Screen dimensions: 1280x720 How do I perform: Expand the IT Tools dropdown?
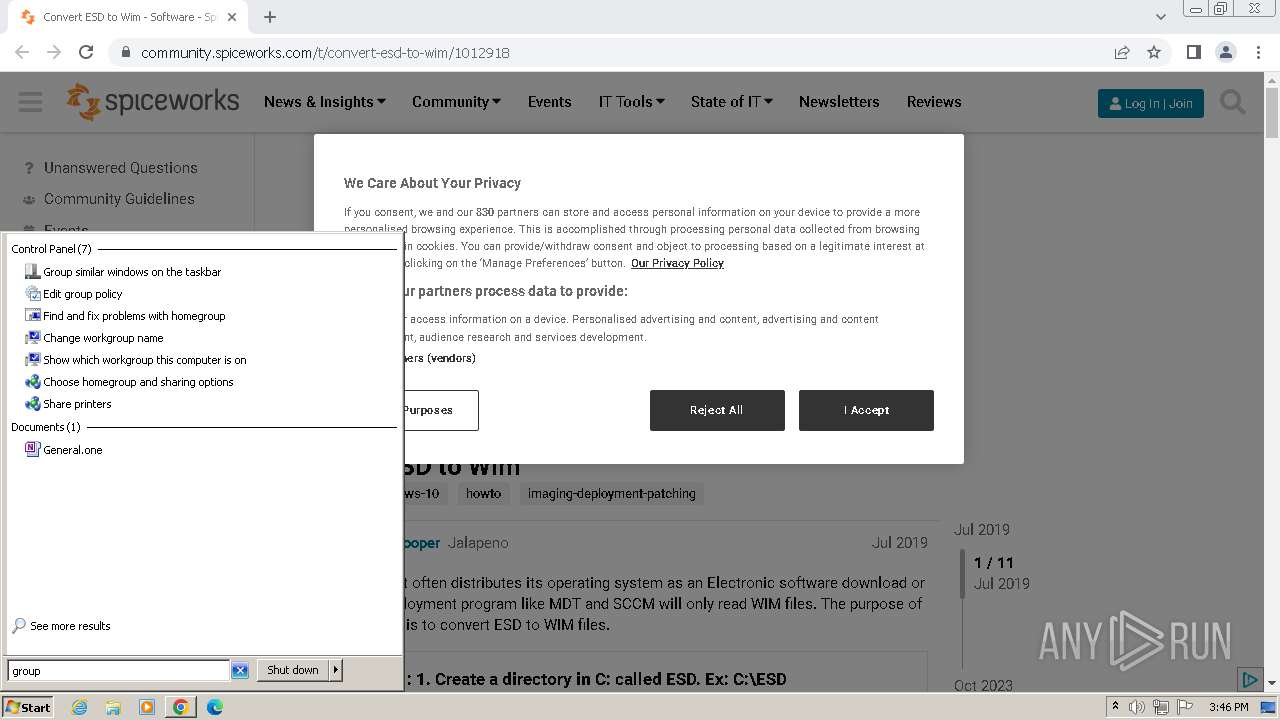coord(632,102)
